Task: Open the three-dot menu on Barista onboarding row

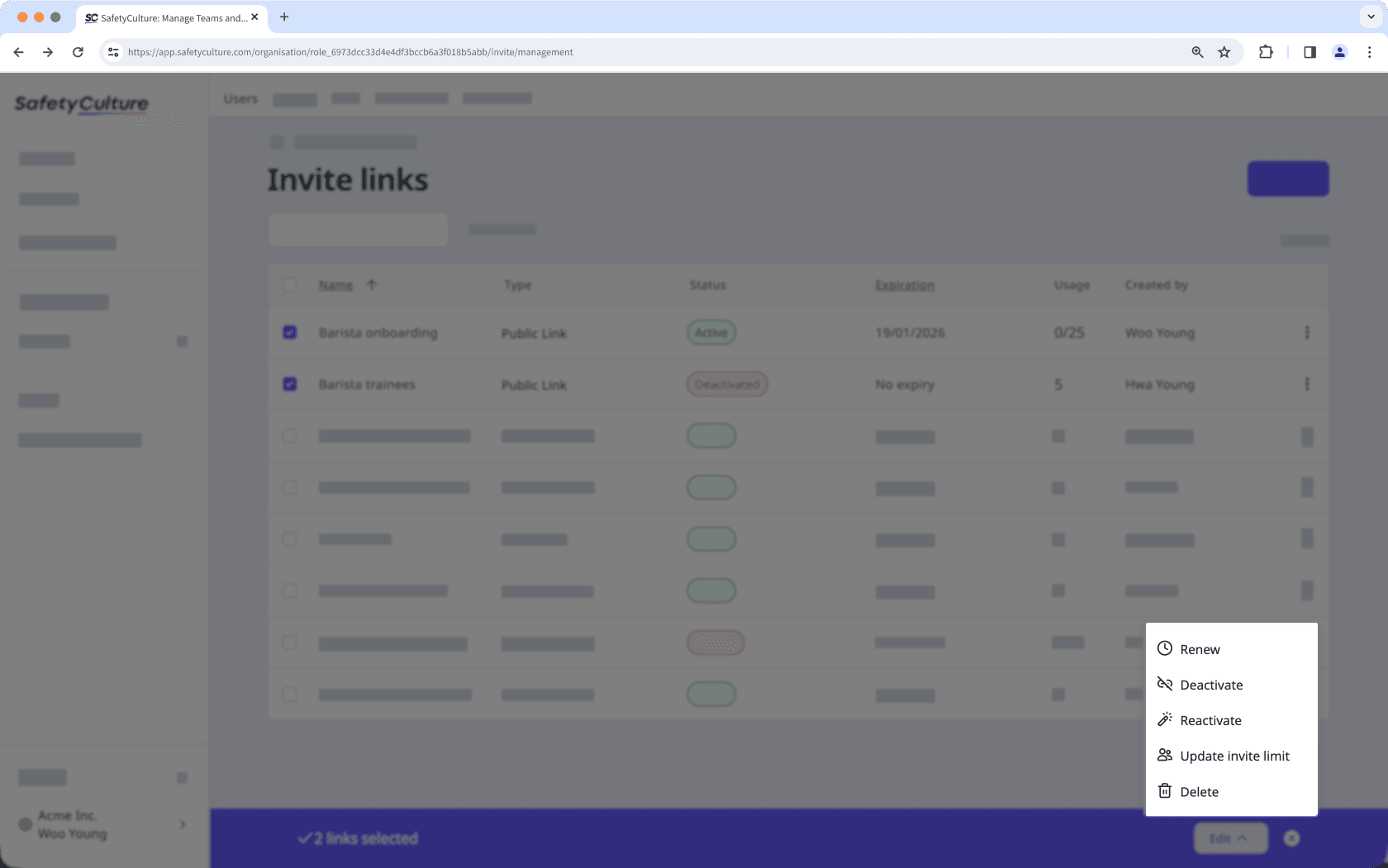Action: (x=1307, y=333)
